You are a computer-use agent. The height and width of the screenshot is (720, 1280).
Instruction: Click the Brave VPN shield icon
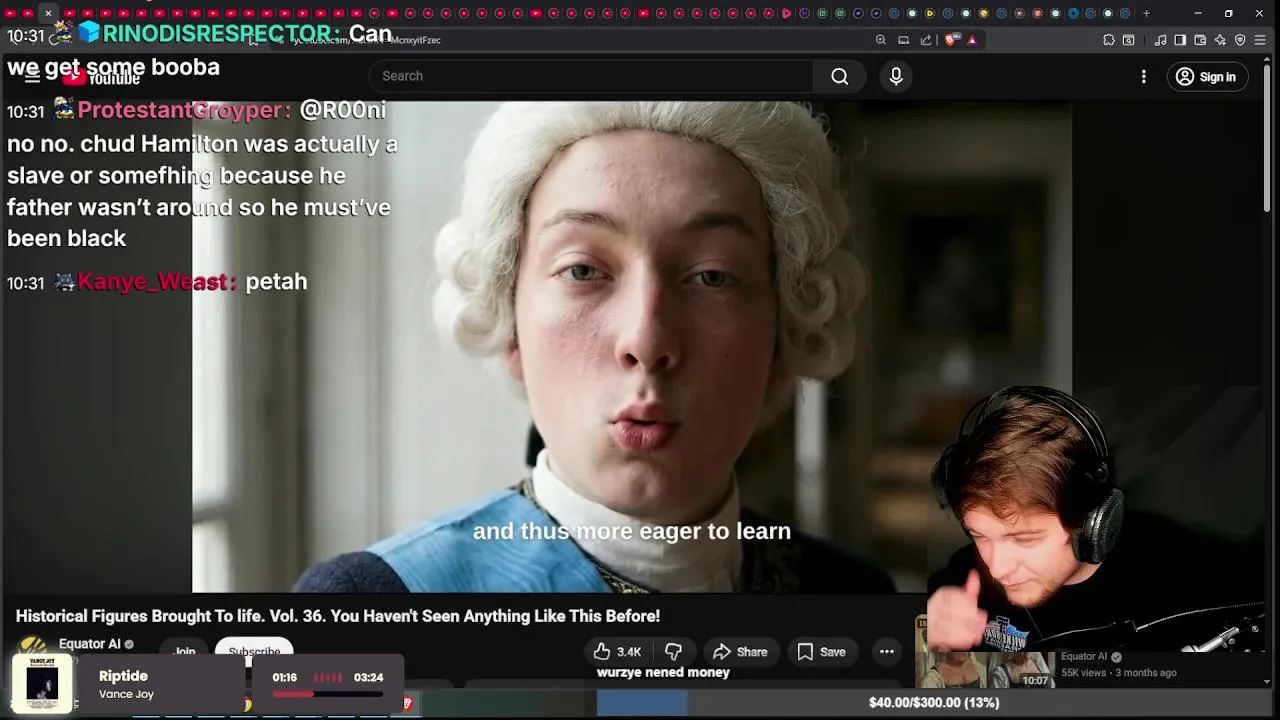pyautogui.click(x=1240, y=40)
